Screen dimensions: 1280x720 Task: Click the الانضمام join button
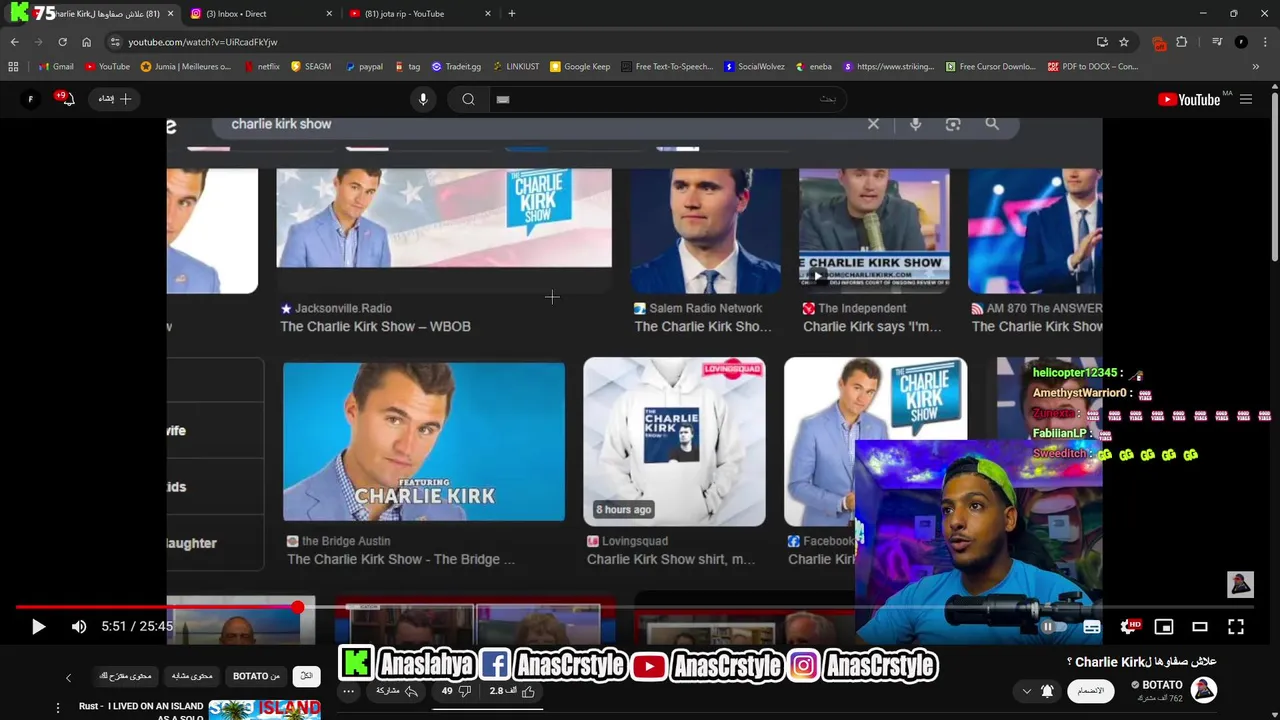(1090, 691)
